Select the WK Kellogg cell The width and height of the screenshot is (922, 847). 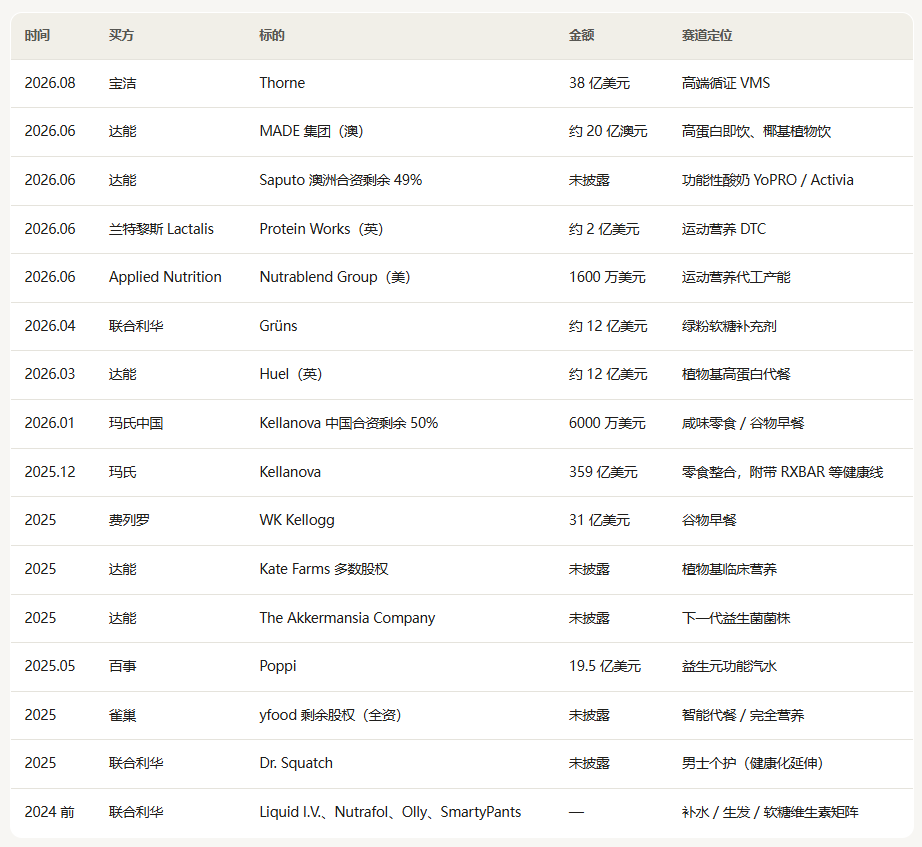[297, 520]
